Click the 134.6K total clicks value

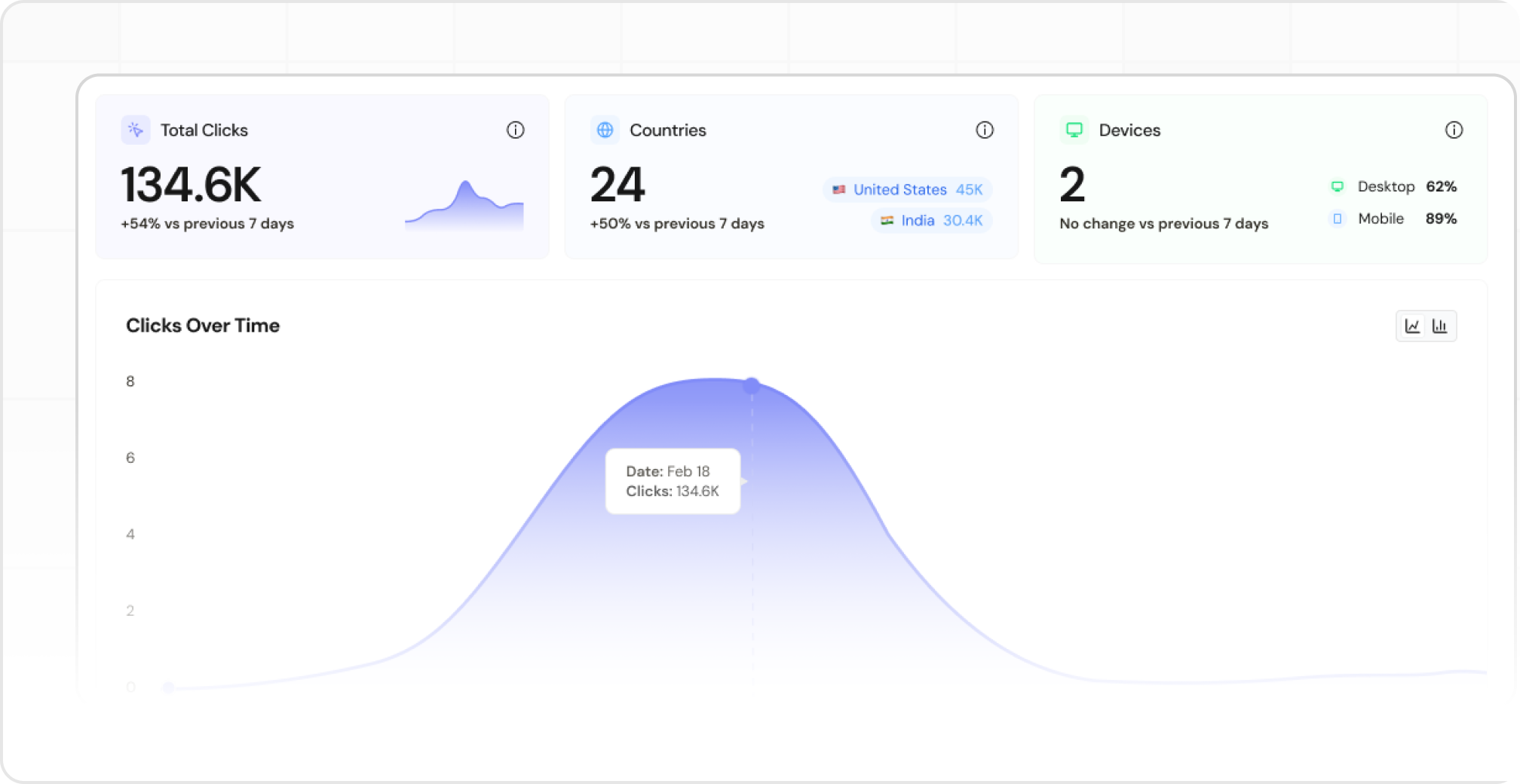point(191,185)
